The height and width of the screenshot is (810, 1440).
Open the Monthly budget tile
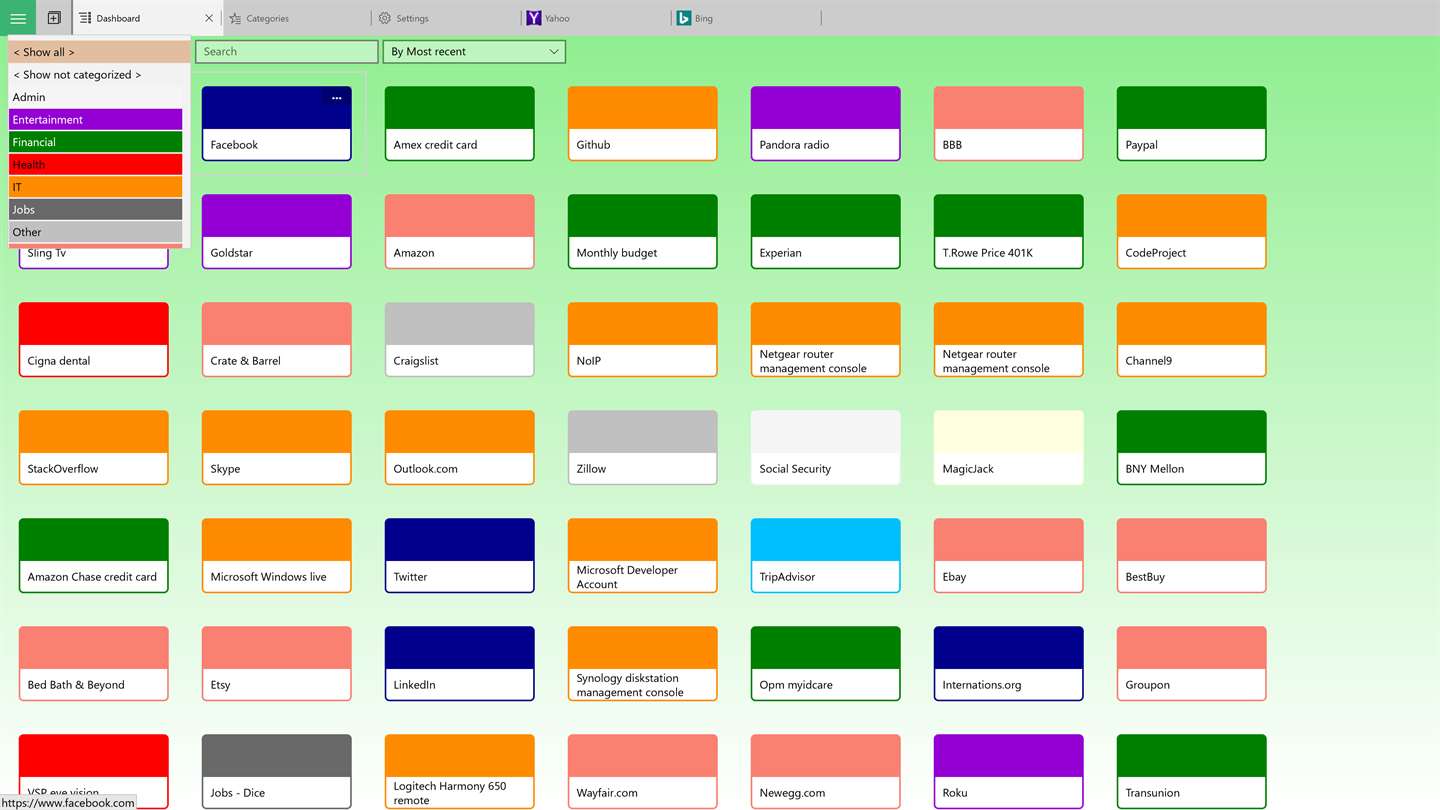(642, 231)
